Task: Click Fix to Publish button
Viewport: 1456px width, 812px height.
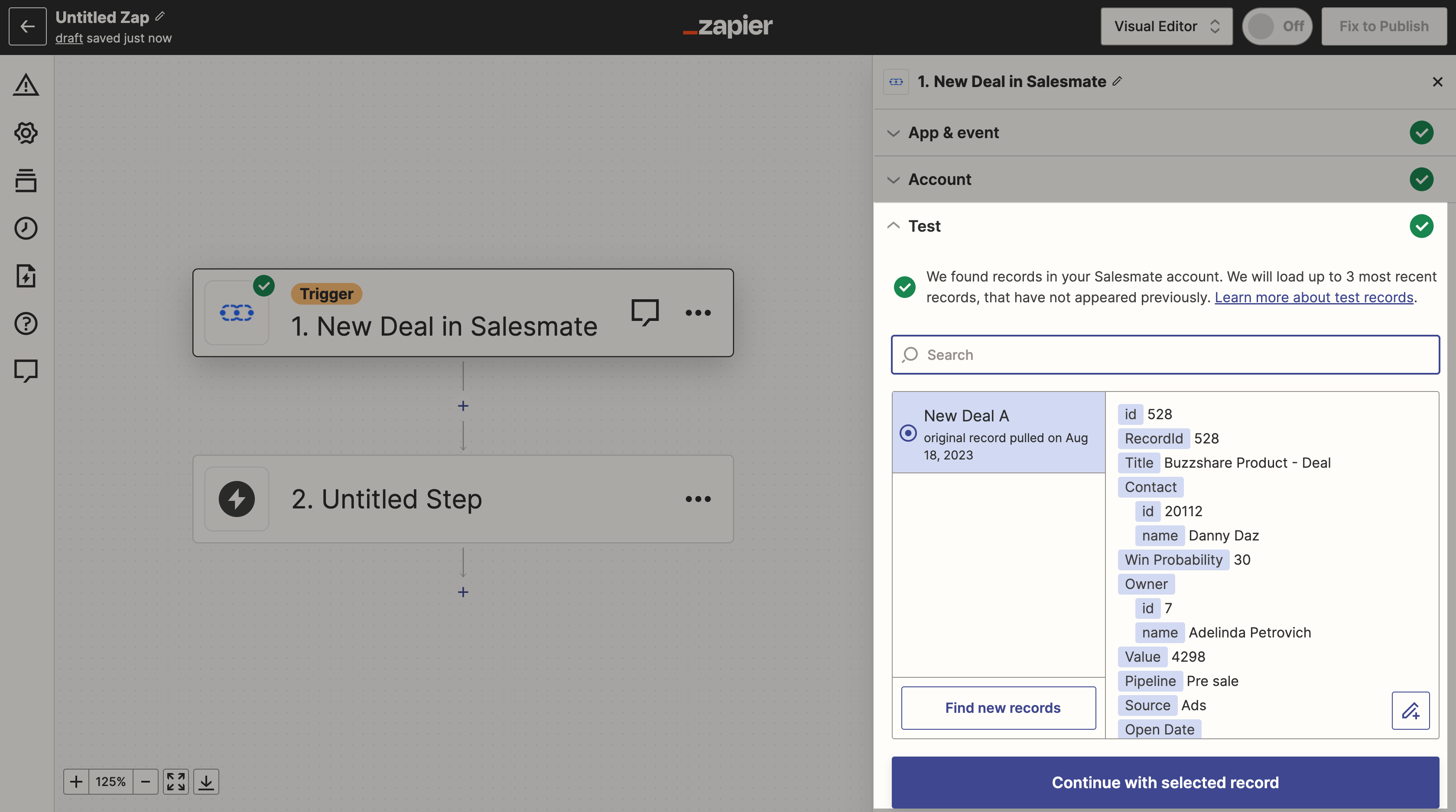Action: [1384, 26]
